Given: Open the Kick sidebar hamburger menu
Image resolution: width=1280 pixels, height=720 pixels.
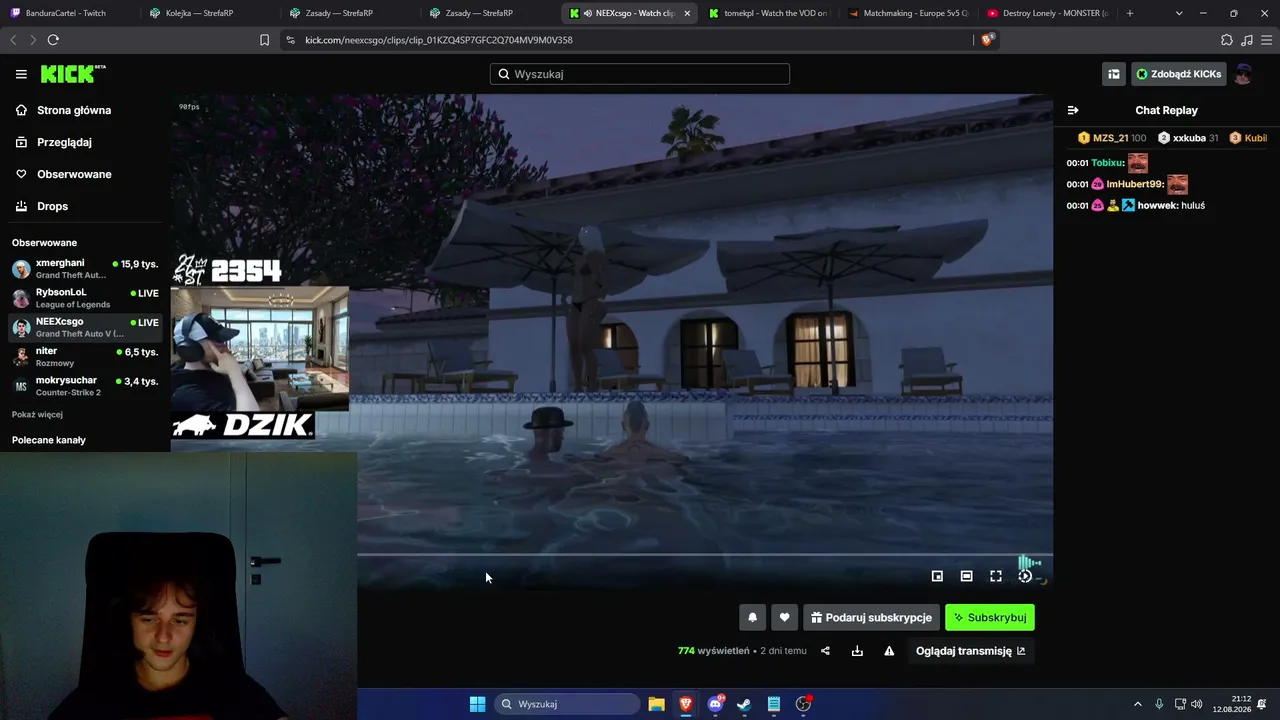Looking at the screenshot, I should (x=21, y=74).
